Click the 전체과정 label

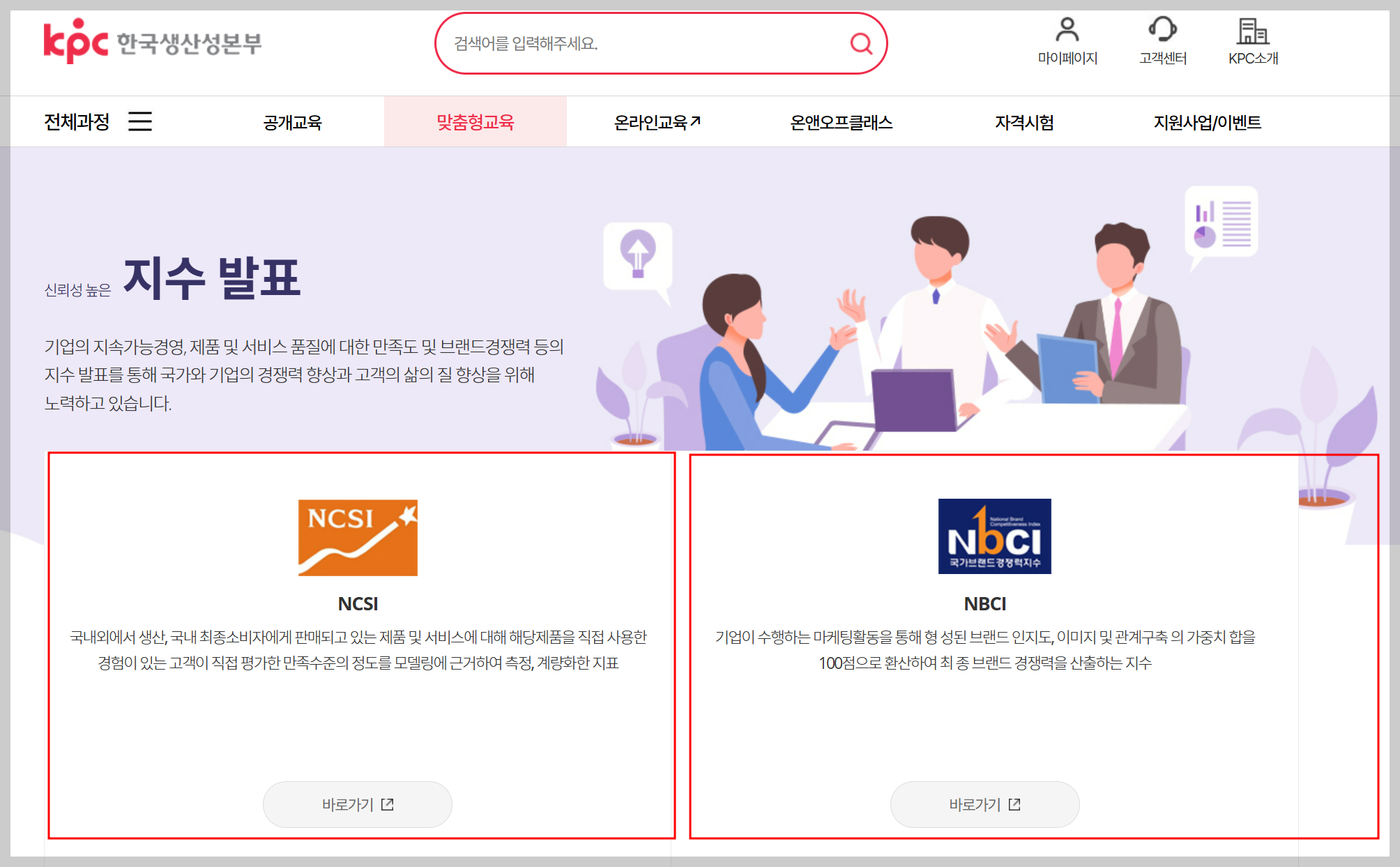tap(77, 122)
